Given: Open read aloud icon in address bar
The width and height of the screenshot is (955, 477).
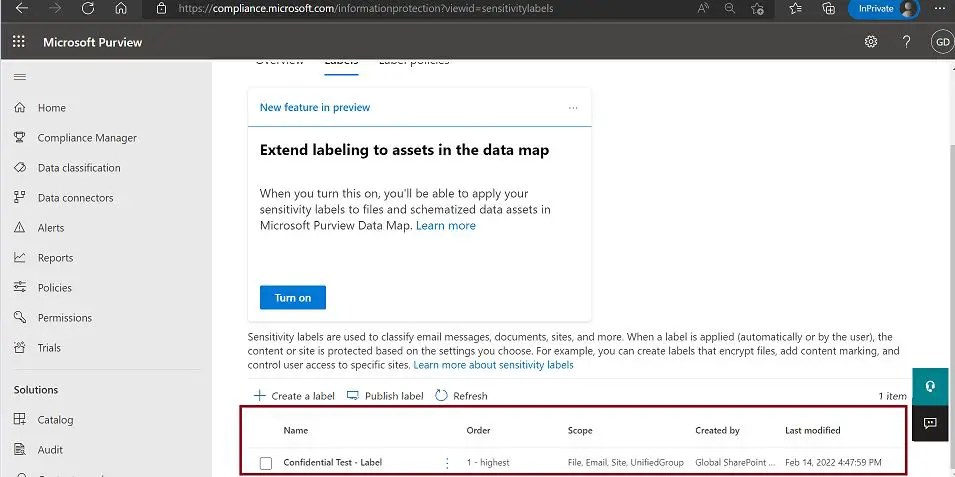Looking at the screenshot, I should [703, 9].
